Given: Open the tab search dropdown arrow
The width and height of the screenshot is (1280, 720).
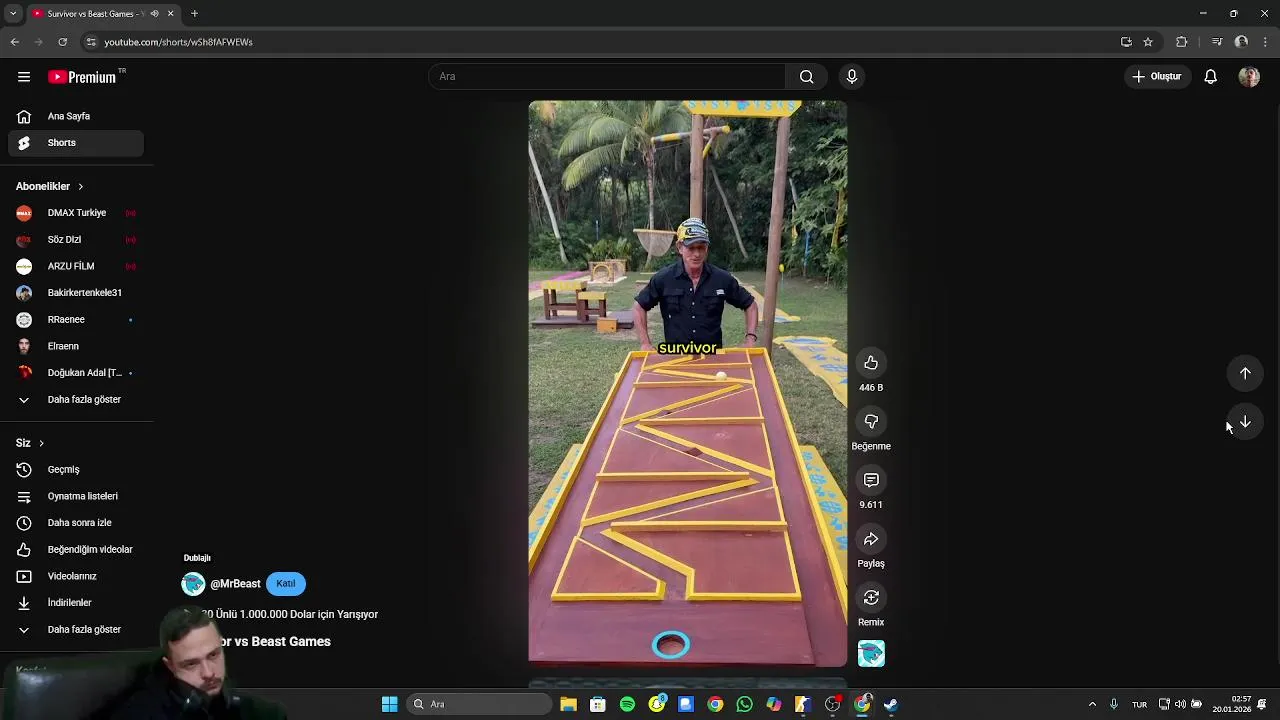Looking at the screenshot, I should click(13, 14).
